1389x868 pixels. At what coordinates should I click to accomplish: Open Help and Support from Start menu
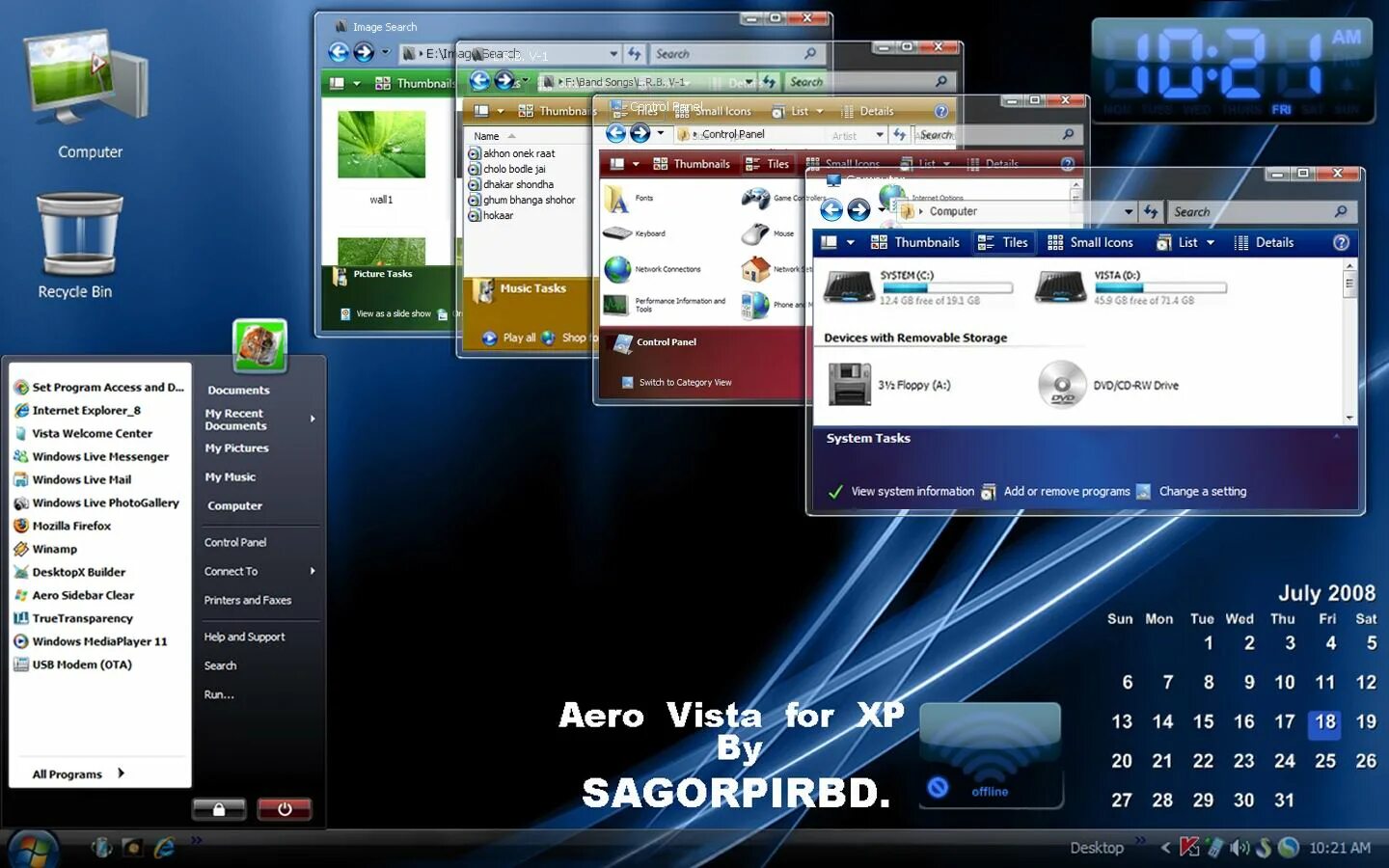coord(244,637)
